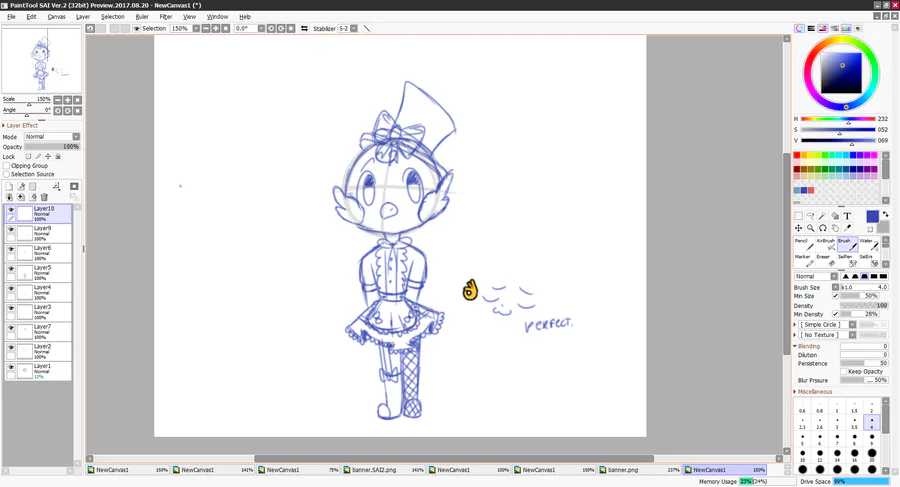Click the Persistence slider

[864, 364]
